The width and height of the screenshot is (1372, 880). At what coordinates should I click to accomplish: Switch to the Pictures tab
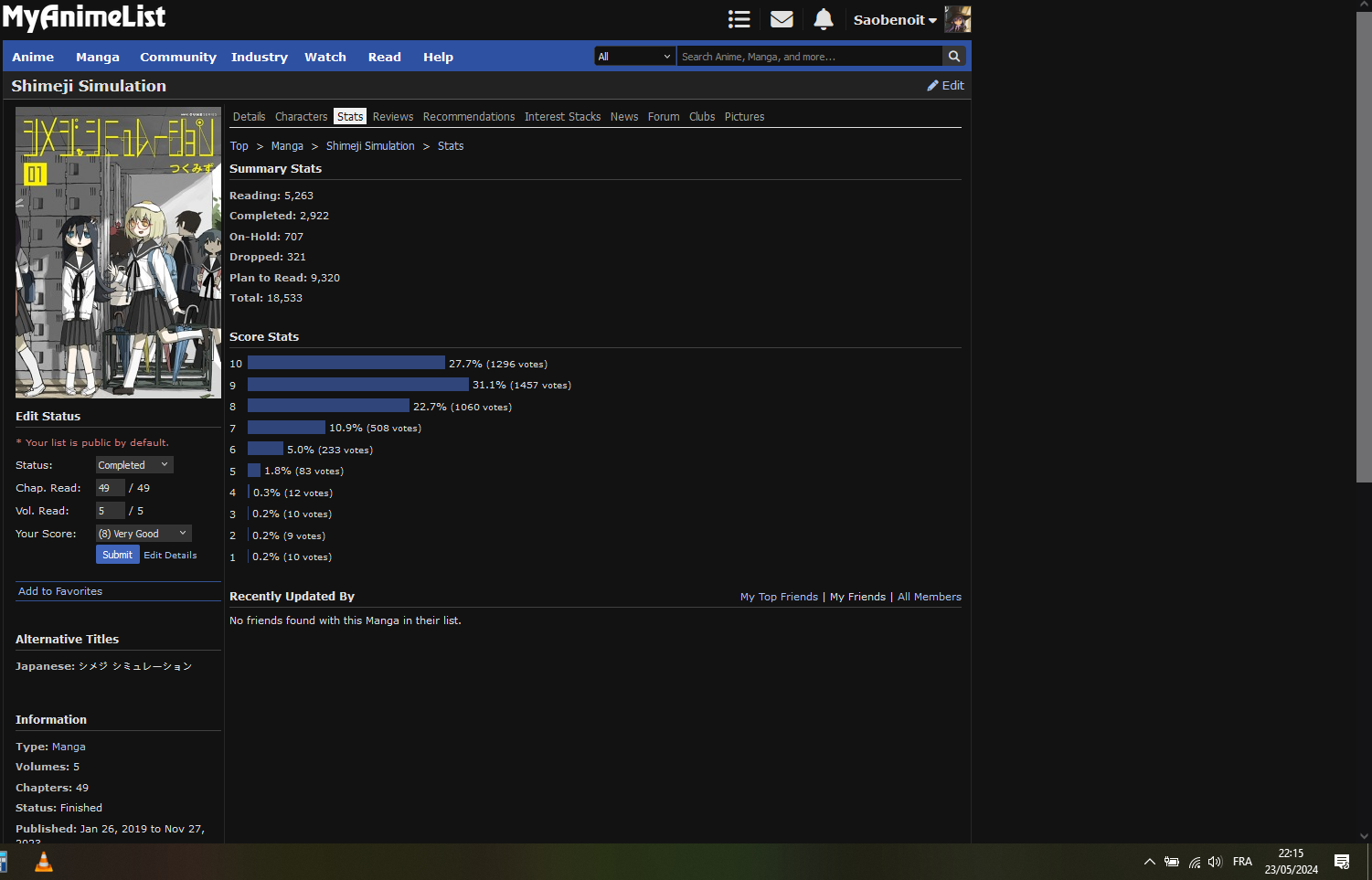[745, 117]
